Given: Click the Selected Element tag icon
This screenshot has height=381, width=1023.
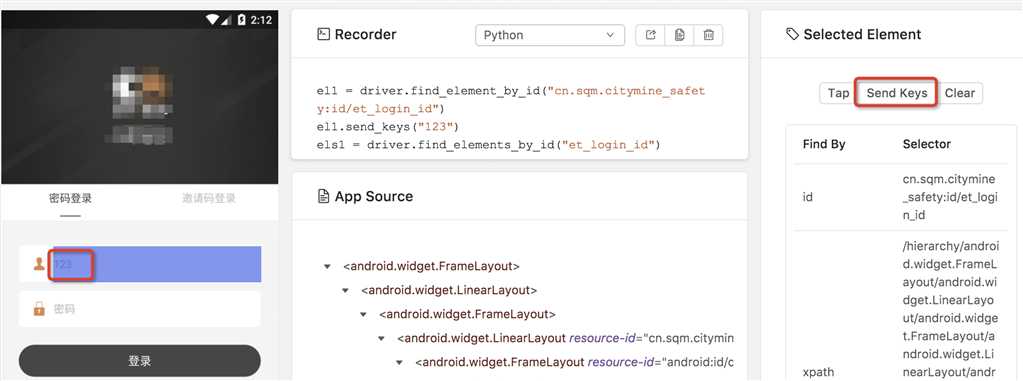Looking at the screenshot, I should click(x=792, y=35).
